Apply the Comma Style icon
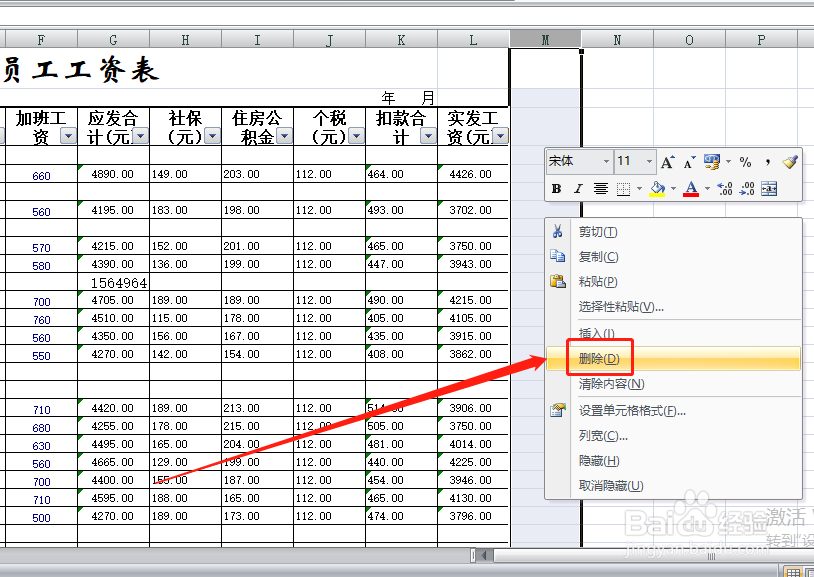This screenshot has width=814, height=577. pyautogui.click(x=768, y=161)
